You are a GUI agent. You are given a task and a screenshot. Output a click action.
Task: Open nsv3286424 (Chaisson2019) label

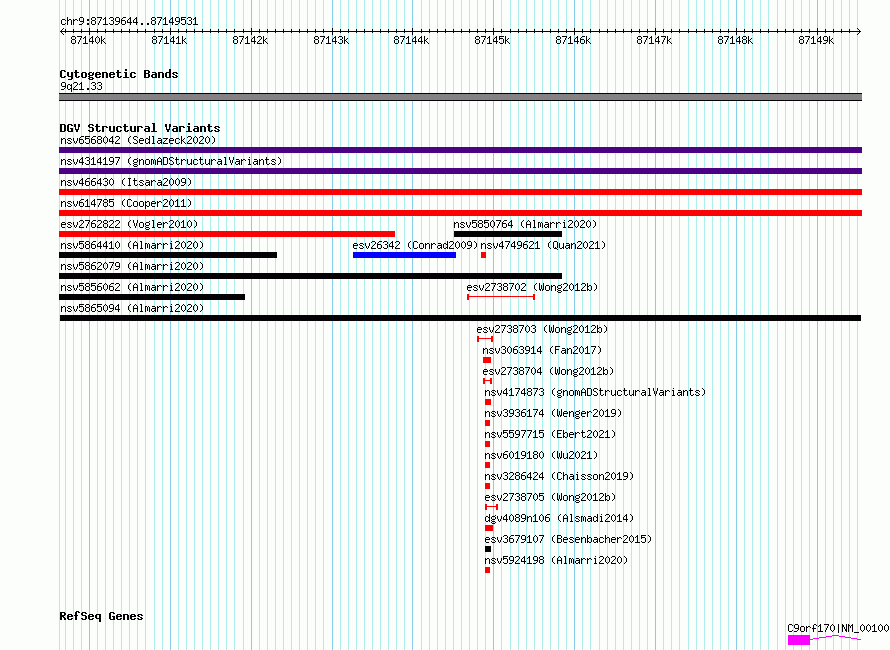click(x=559, y=476)
